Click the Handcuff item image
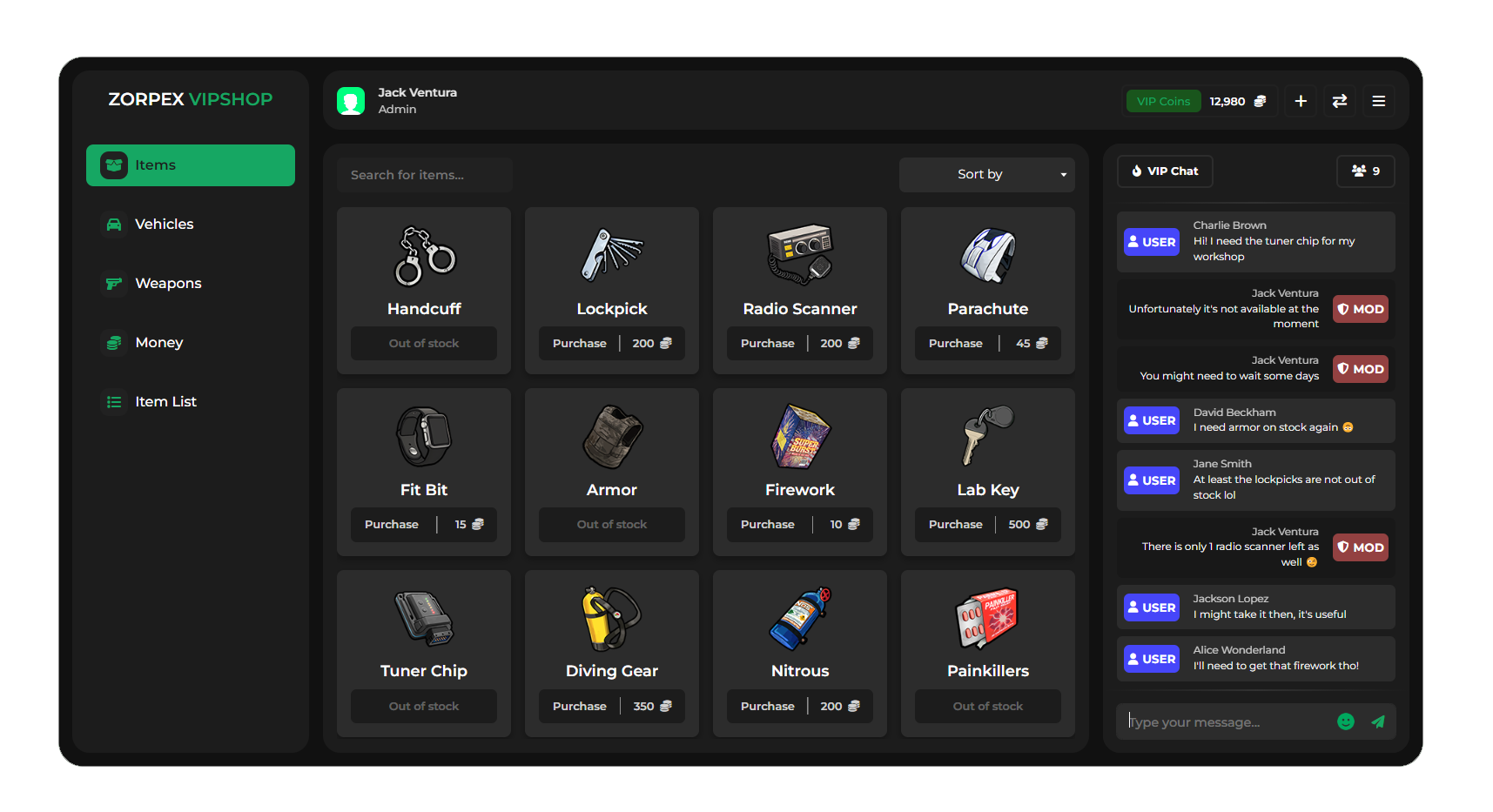 point(424,256)
